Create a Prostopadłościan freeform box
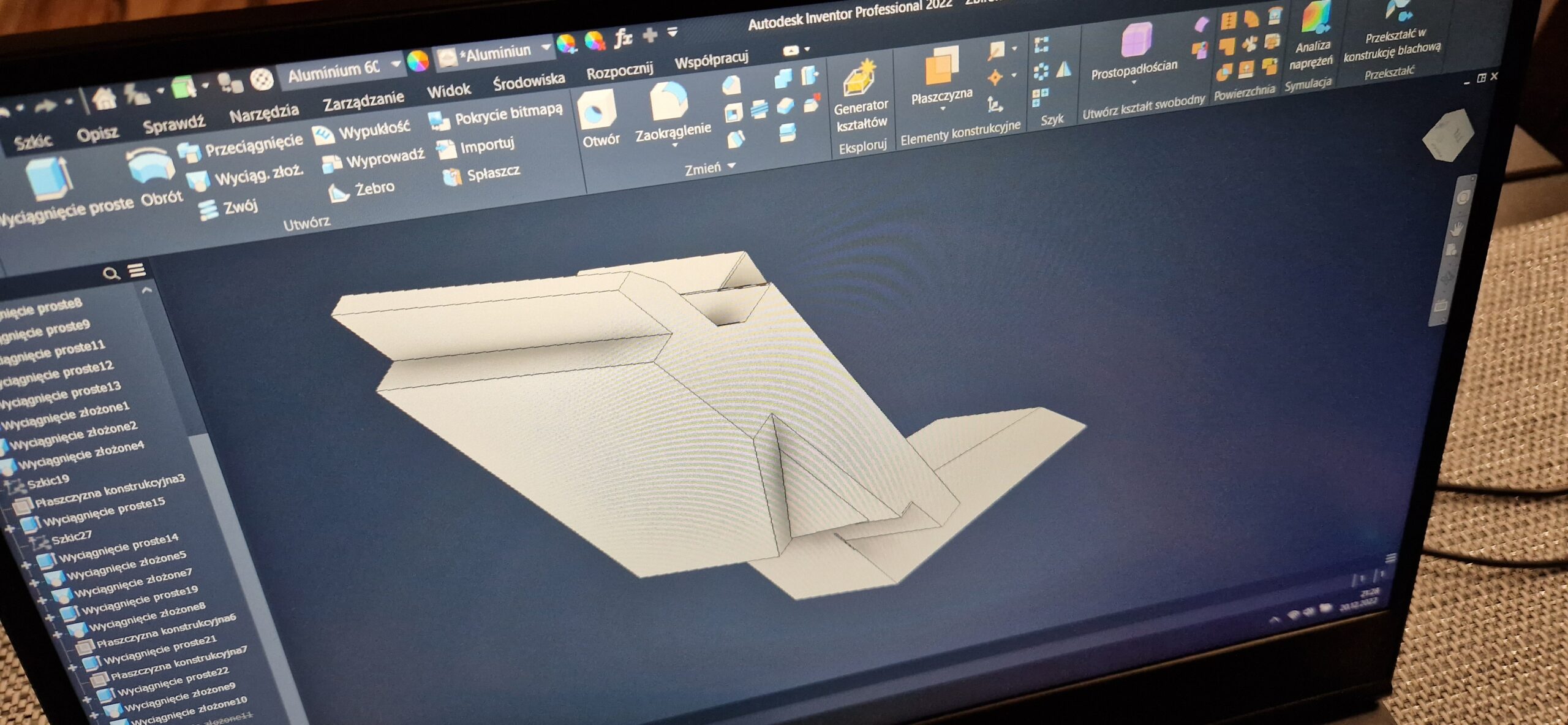1568x725 pixels. pos(1136,40)
